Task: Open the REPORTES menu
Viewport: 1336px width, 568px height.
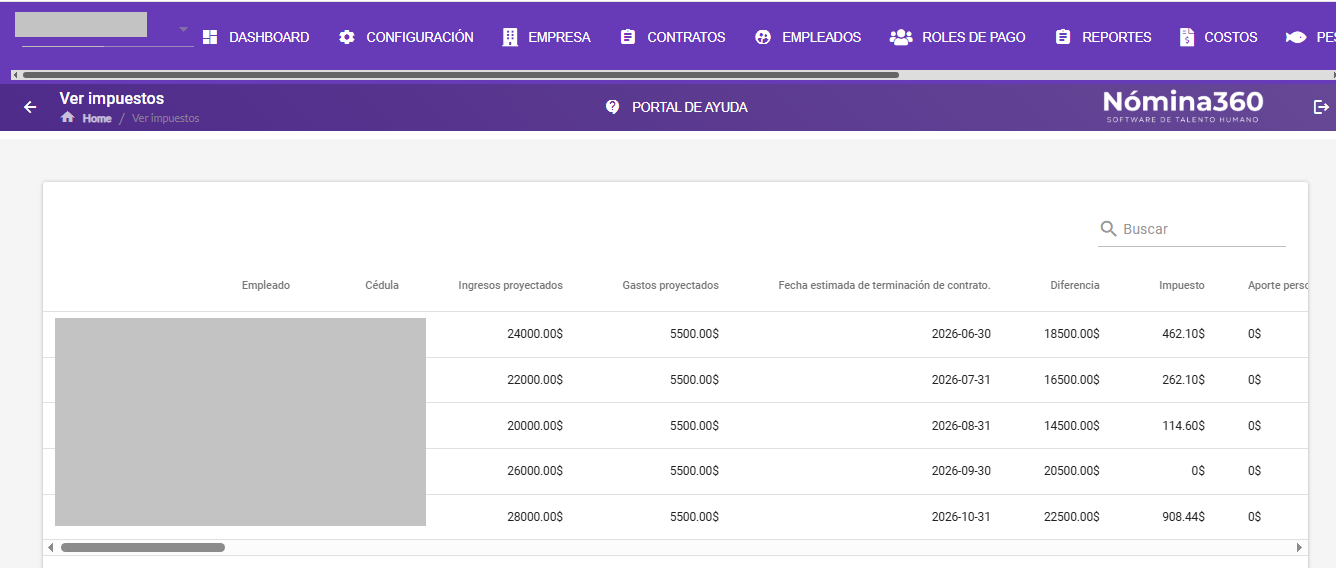Action: 1117,37
